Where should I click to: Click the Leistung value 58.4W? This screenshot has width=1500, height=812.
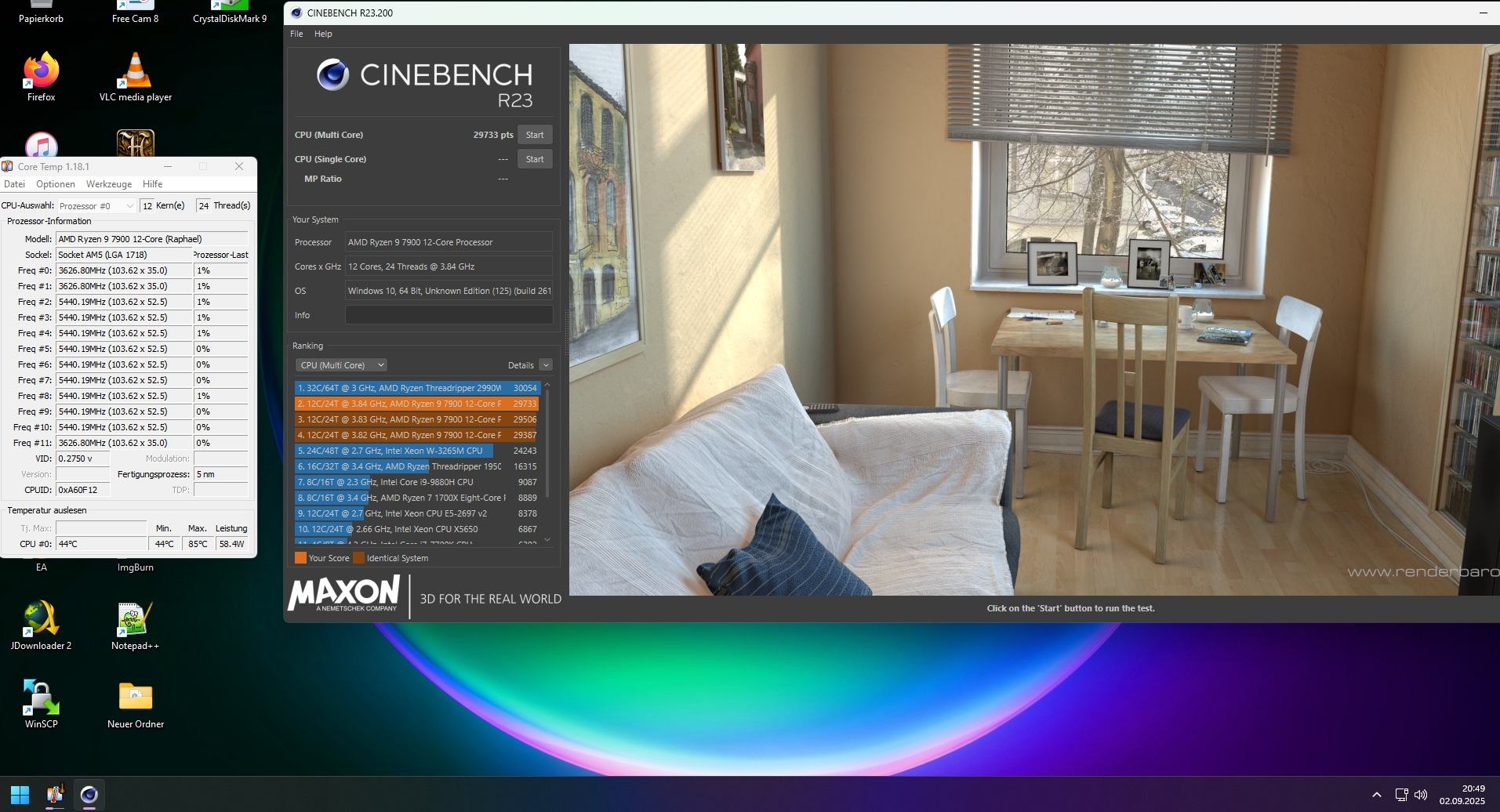pos(232,544)
